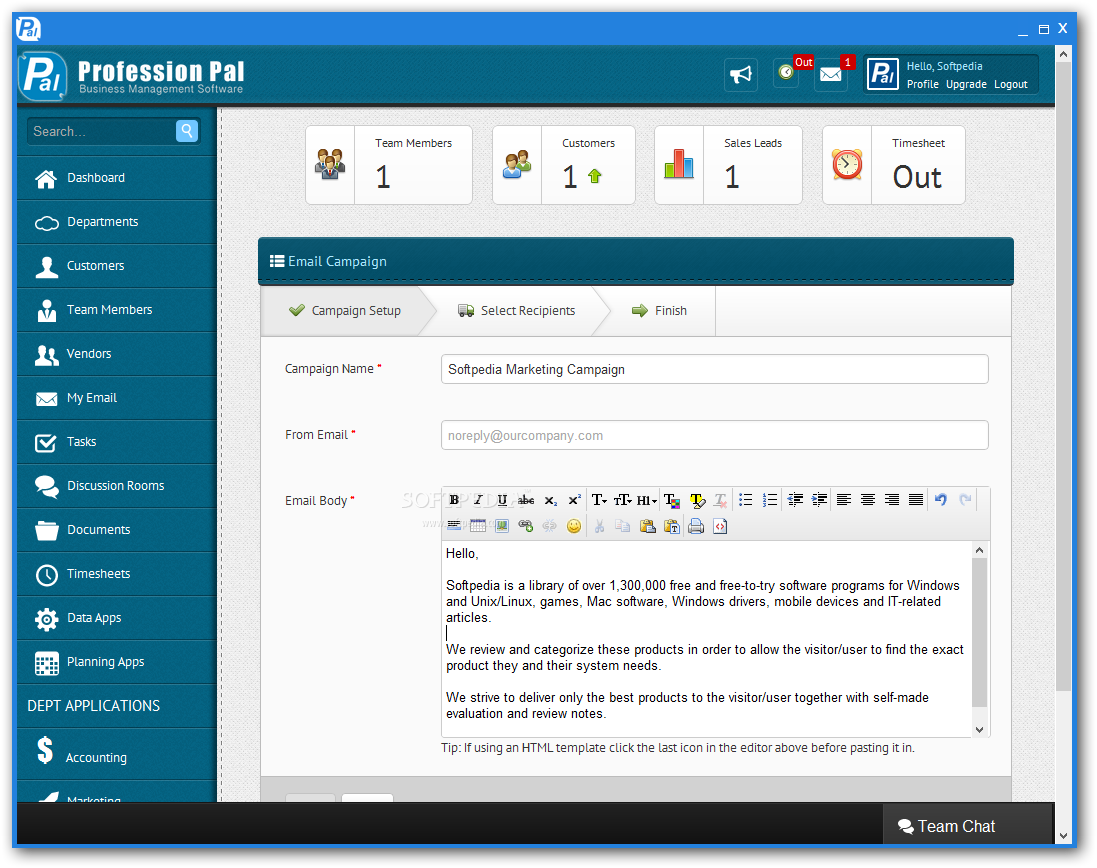Increase paragraph indent
The height and width of the screenshot is (868, 1097).
coord(819,500)
